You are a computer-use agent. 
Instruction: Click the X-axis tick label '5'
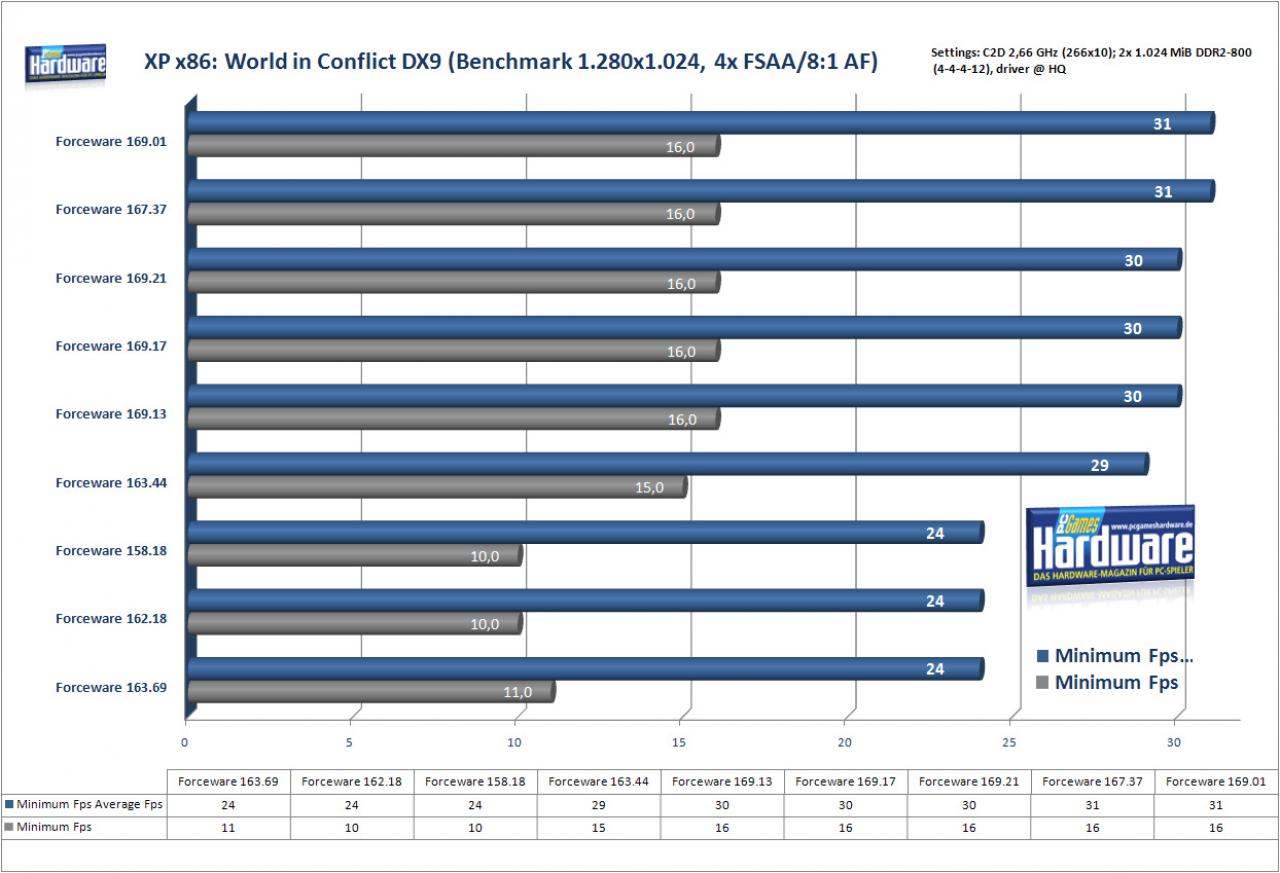pos(350,743)
